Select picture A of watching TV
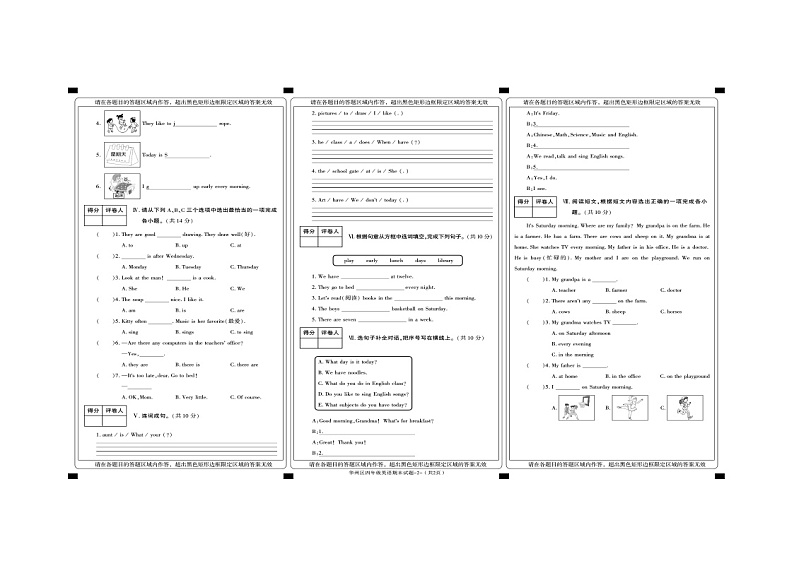Viewport: 794px width, 561px height. point(573,409)
